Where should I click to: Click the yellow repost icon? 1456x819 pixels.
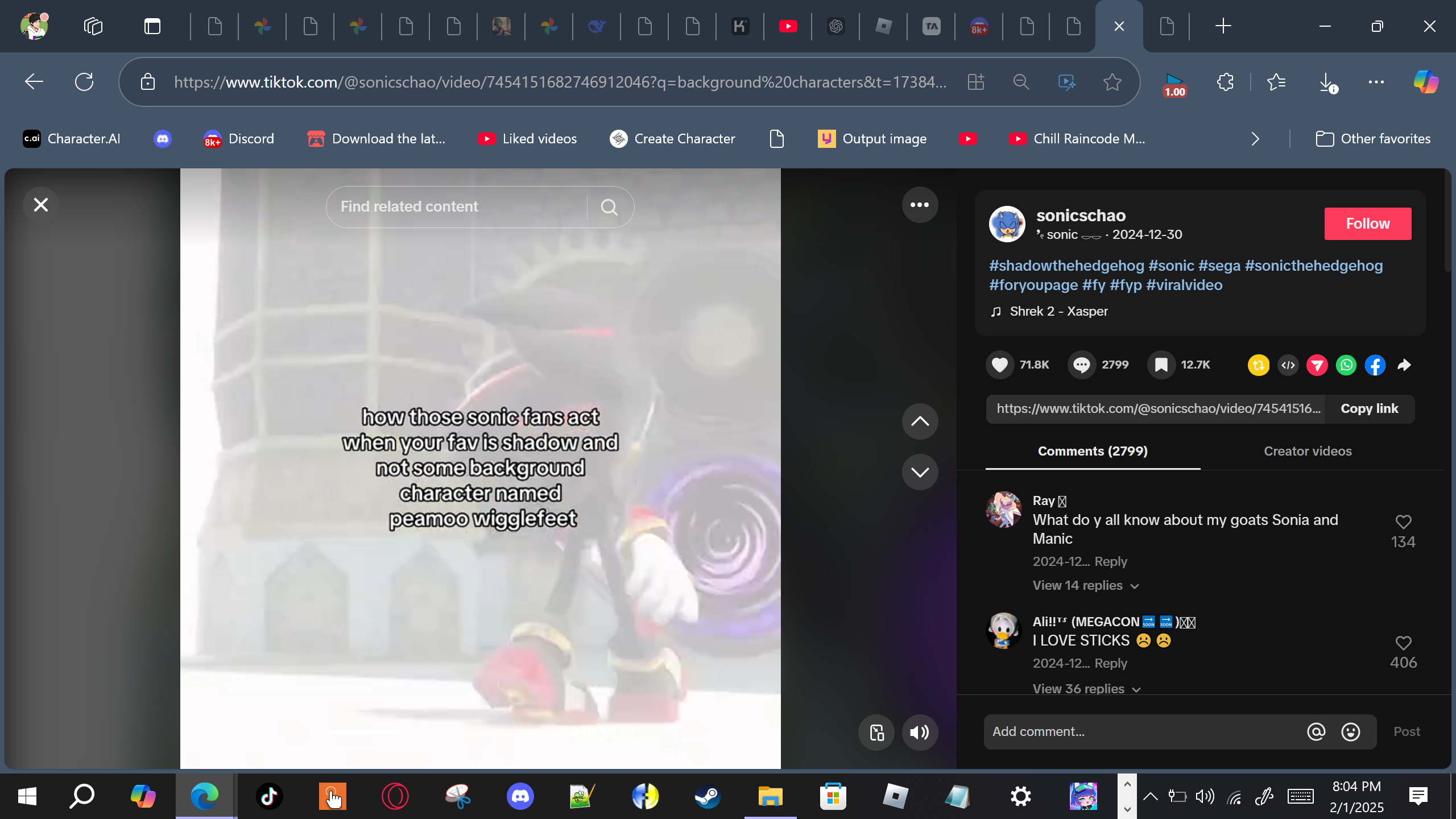[x=1259, y=365]
